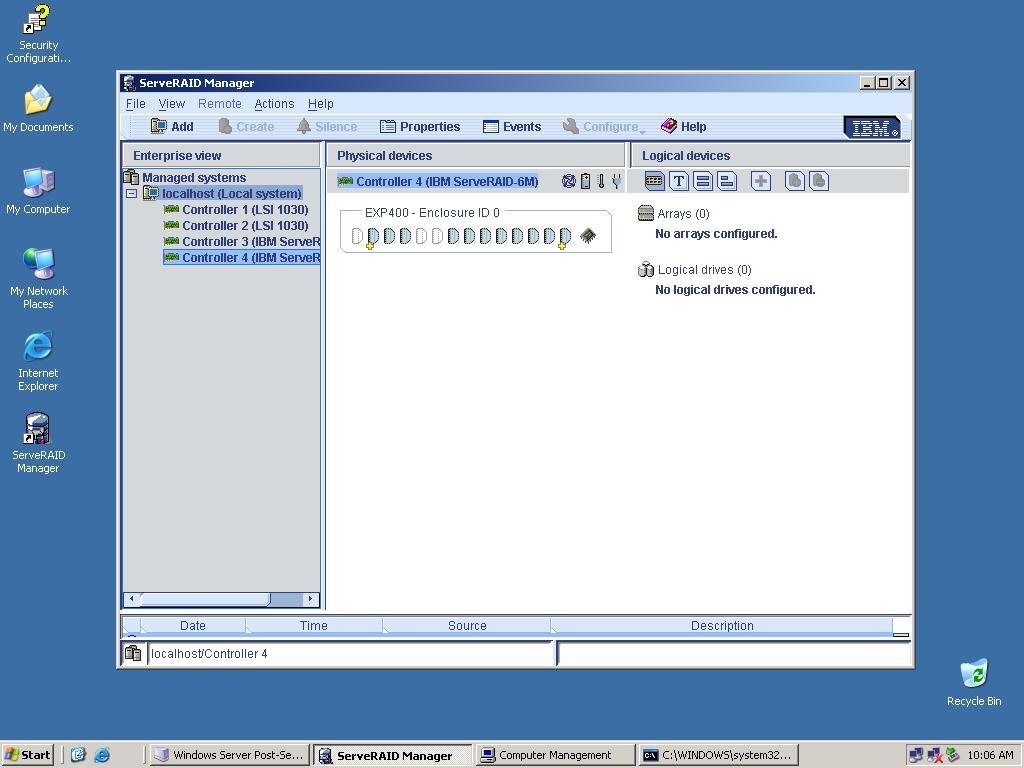Switch to the Computer Management taskbar window
This screenshot has height=768, width=1024.
[x=555, y=755]
